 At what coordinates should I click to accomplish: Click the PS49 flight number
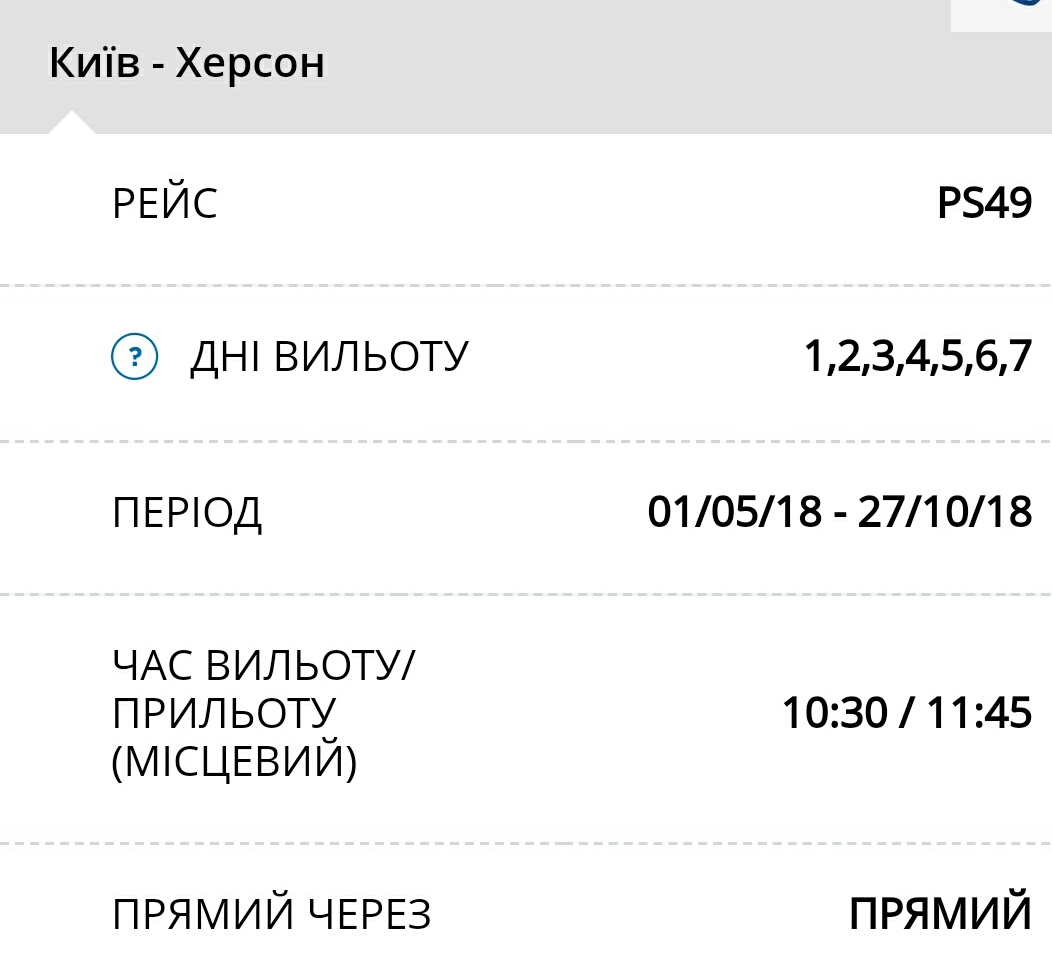[984, 205]
